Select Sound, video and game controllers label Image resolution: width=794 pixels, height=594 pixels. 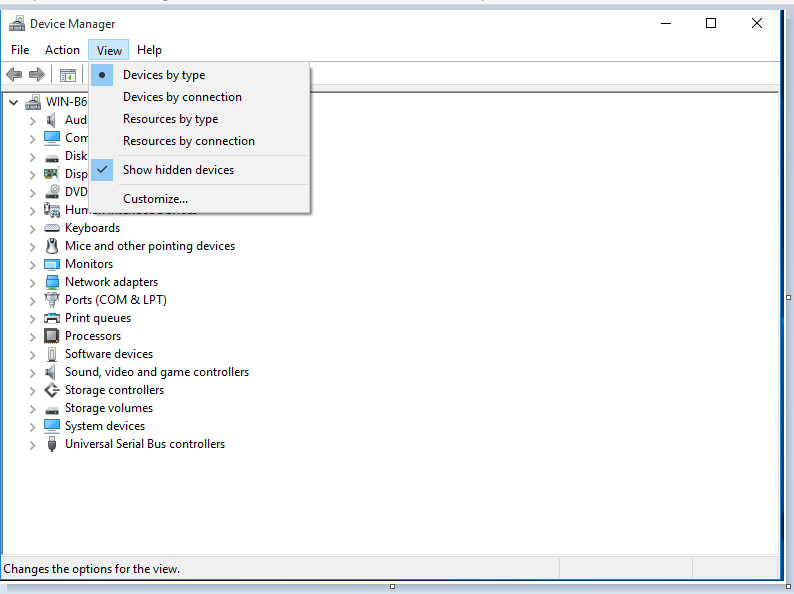157,372
